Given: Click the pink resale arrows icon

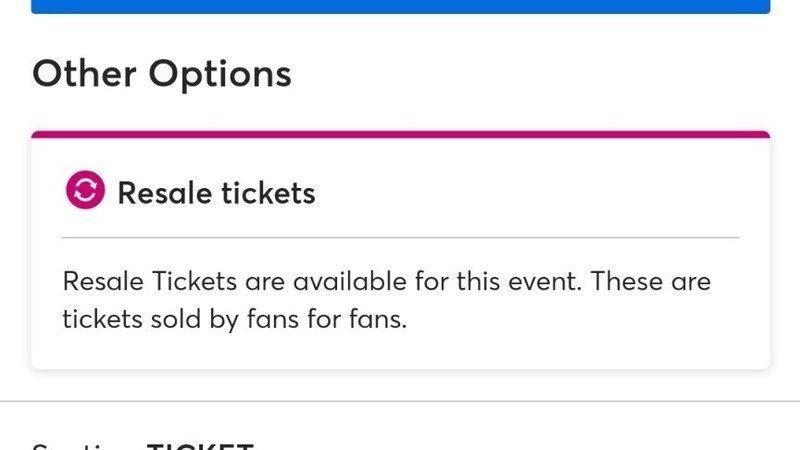Looking at the screenshot, I should coord(85,191).
